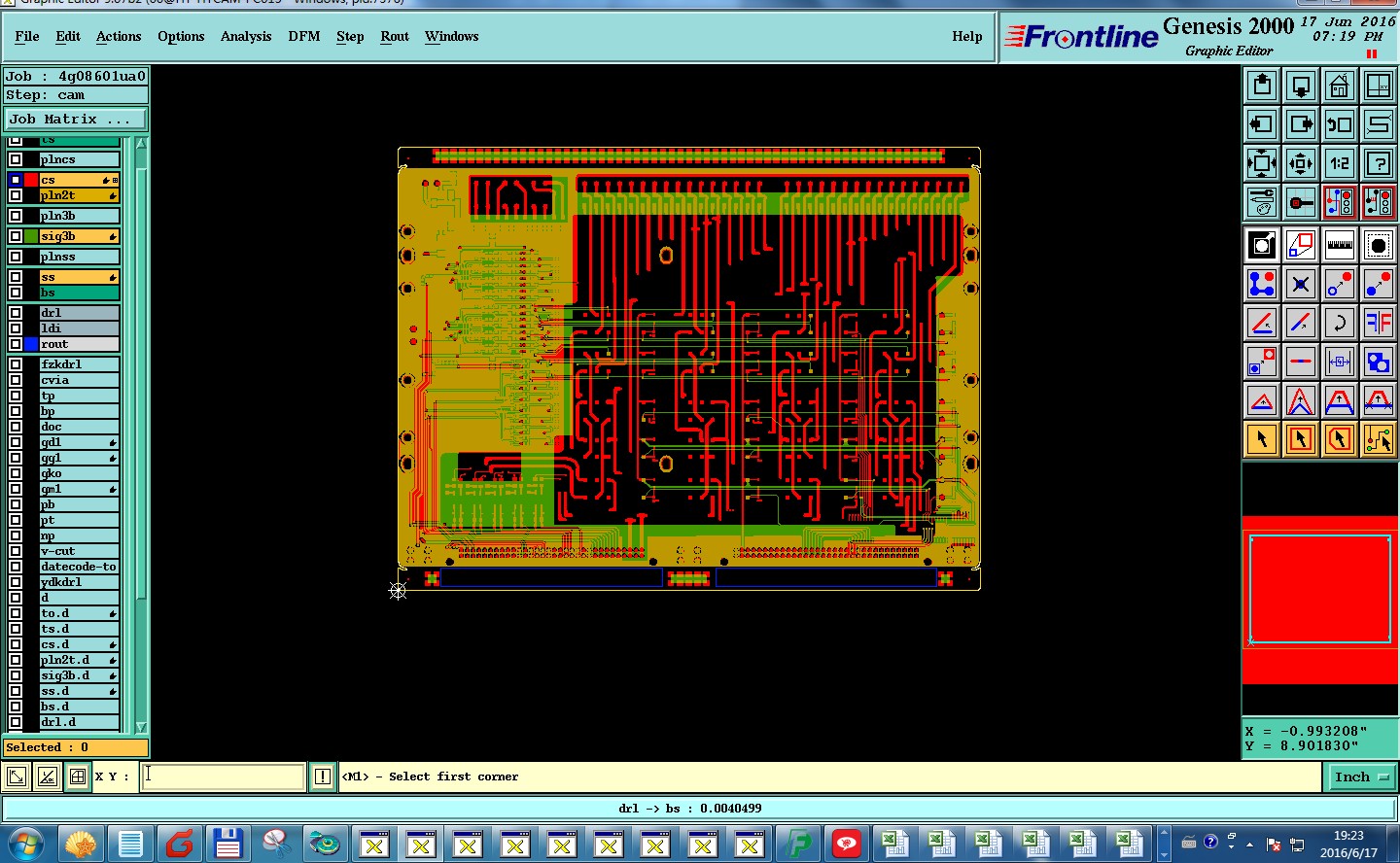Click into the X Y coordinate input field

(x=224, y=777)
